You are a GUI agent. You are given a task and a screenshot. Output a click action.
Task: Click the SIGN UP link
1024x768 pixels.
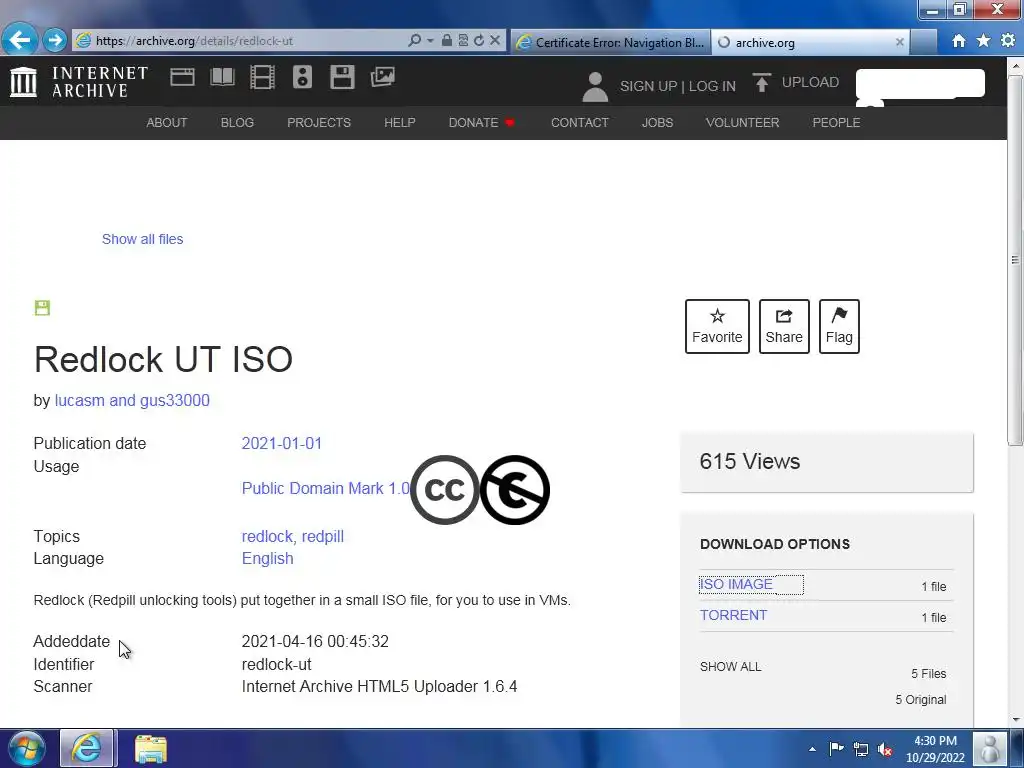(x=648, y=86)
